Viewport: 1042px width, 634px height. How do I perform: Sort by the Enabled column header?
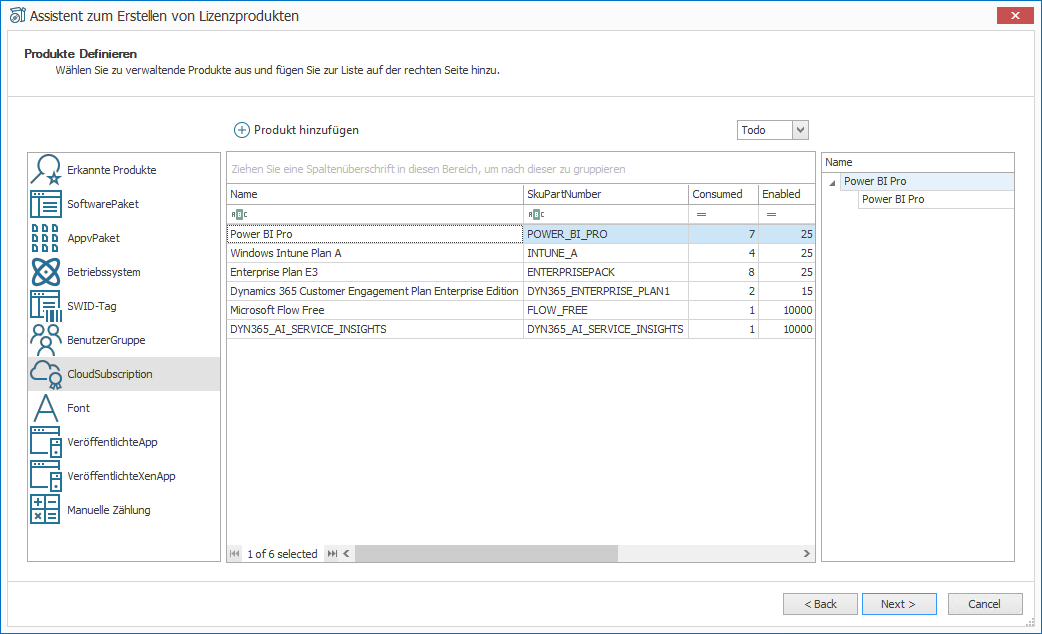(x=787, y=194)
